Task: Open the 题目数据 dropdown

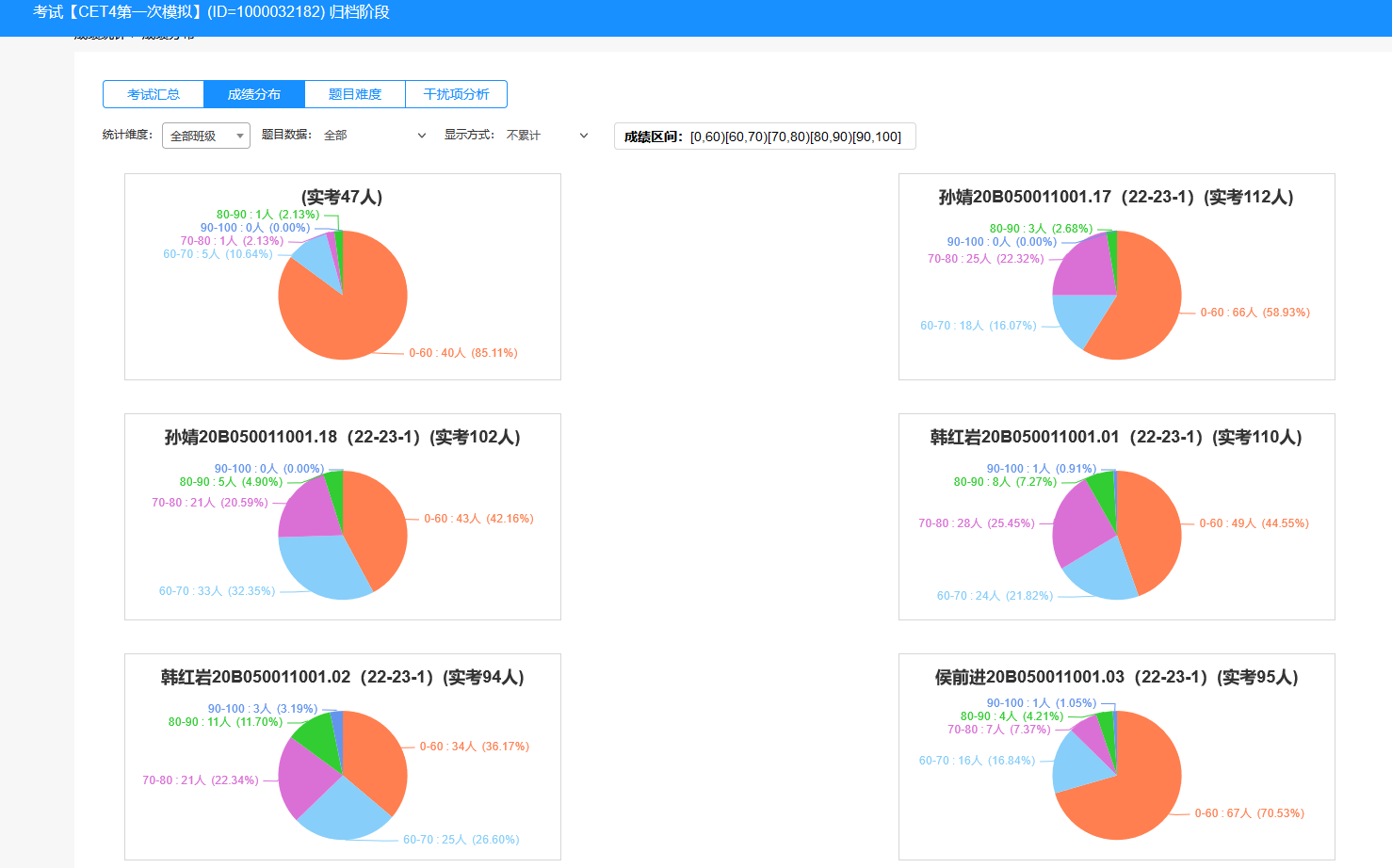Action: (374, 136)
